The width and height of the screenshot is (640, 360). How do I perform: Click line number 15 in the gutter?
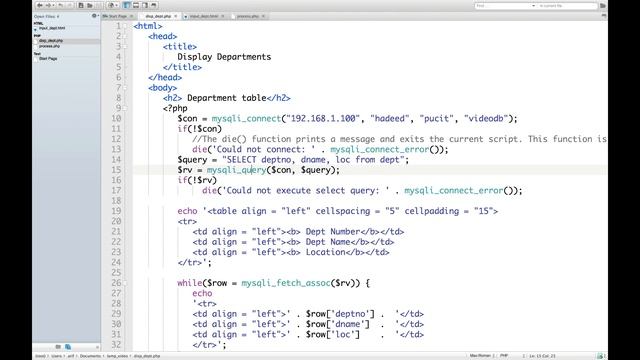point(116,170)
